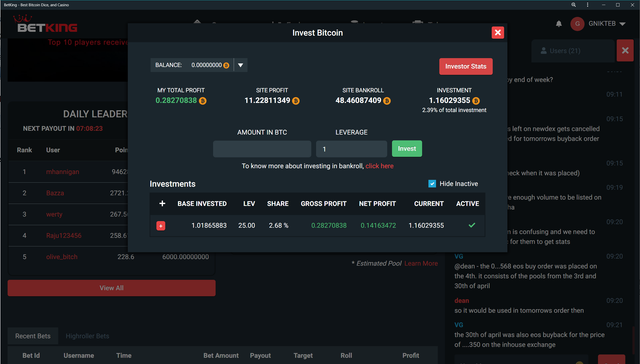Click the VG username on the 09:20 chat message
The height and width of the screenshot is (364, 640).
coord(459,256)
